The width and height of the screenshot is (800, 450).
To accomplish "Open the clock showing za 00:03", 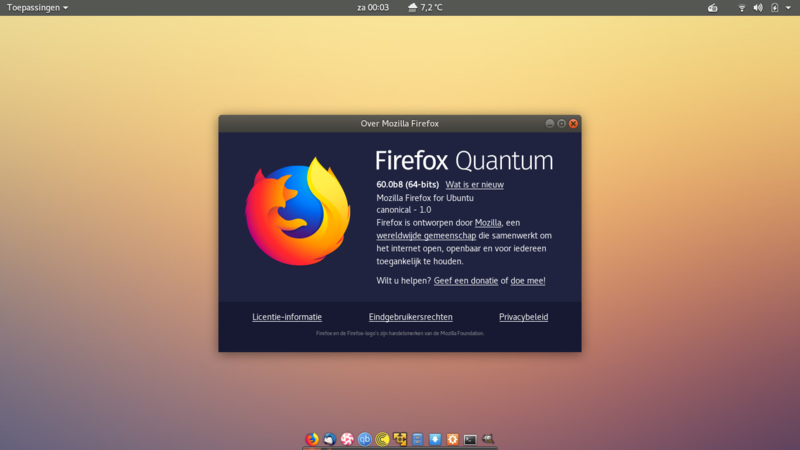I will (x=373, y=8).
